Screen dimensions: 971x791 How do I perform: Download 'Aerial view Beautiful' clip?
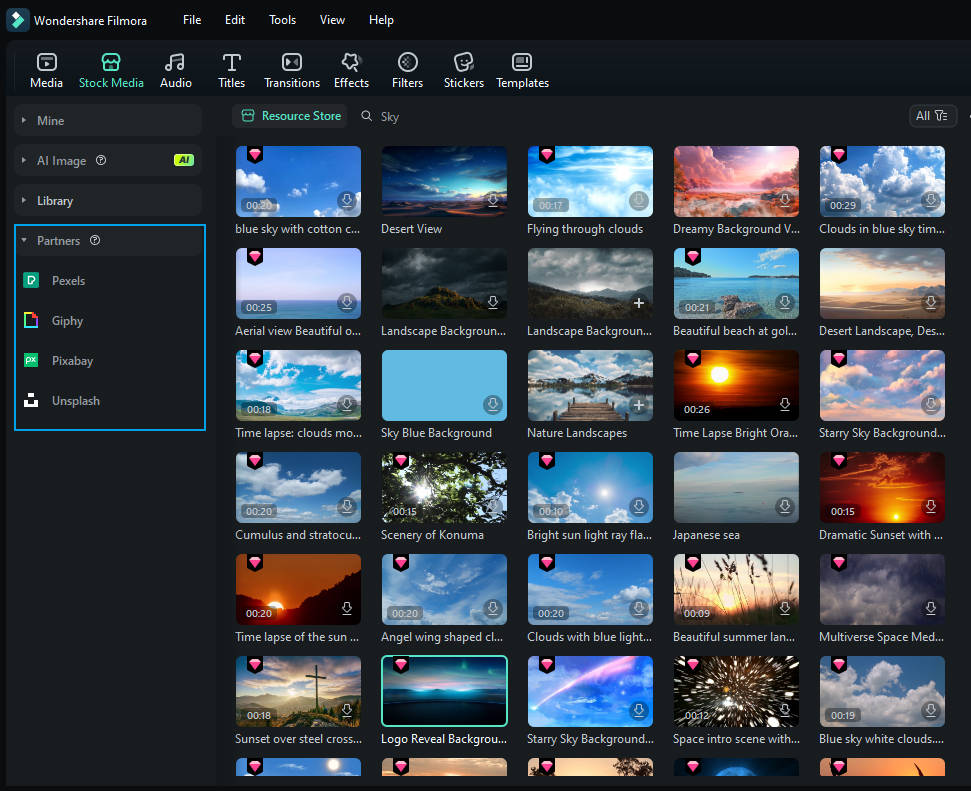pos(347,302)
